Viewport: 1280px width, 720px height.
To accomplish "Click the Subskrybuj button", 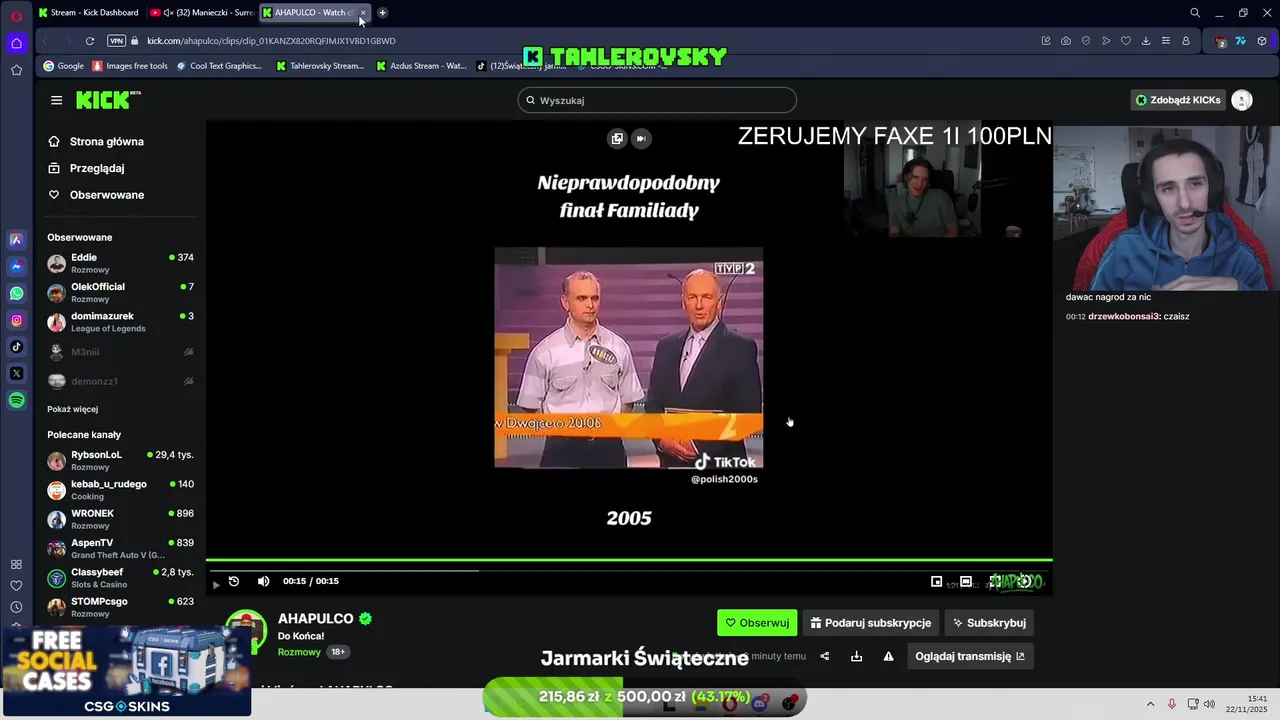I will [x=989, y=623].
